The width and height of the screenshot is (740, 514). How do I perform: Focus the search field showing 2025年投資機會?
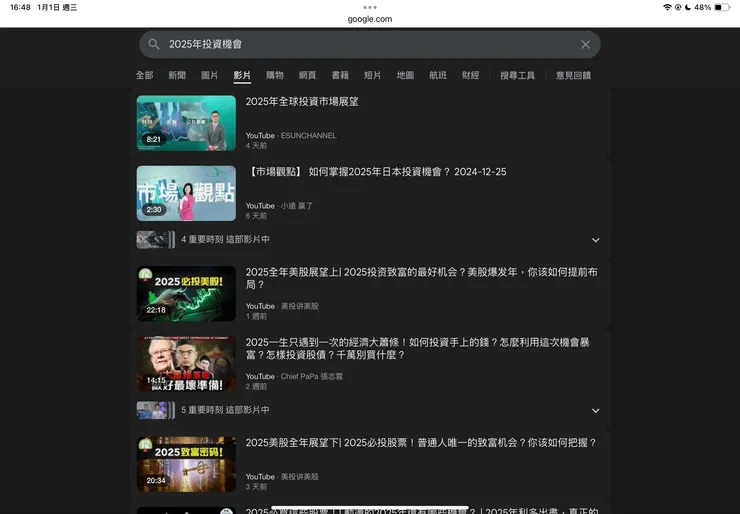point(370,44)
